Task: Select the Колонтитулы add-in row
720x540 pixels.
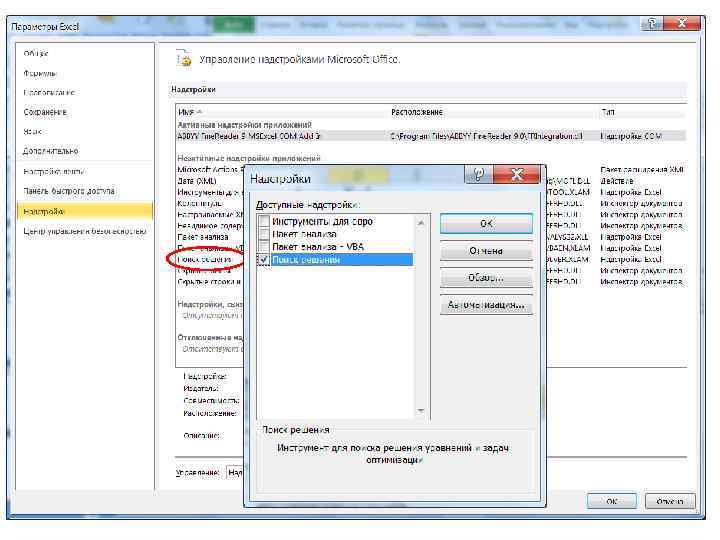Action: click(200, 203)
